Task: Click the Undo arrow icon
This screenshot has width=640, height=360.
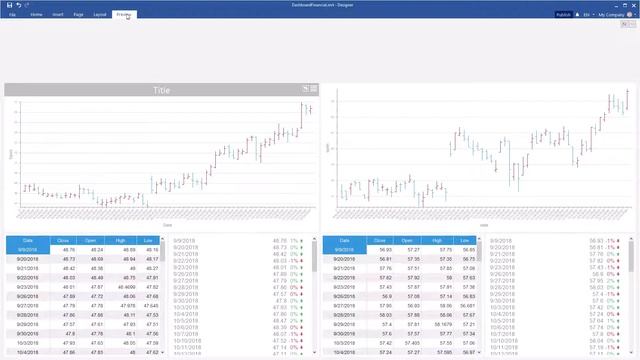Action: 18,5
